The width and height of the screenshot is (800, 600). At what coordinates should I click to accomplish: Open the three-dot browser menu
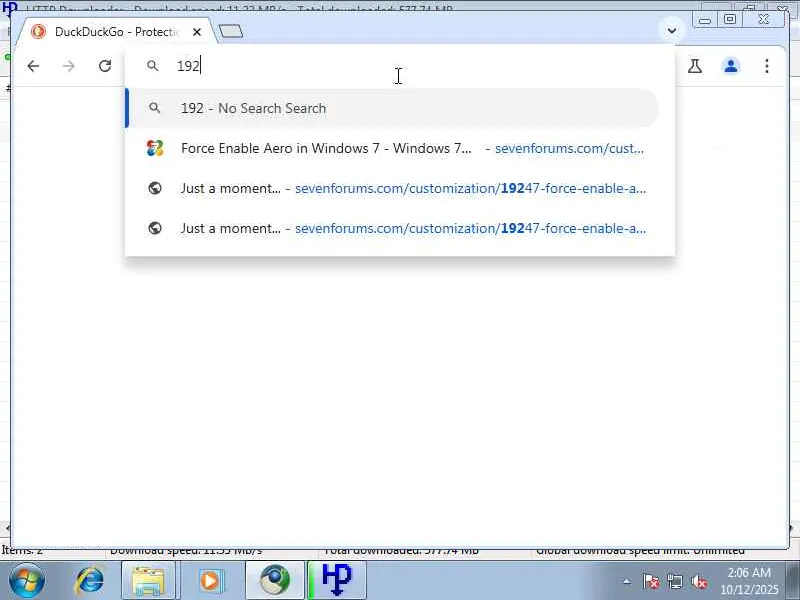pyautogui.click(x=767, y=66)
